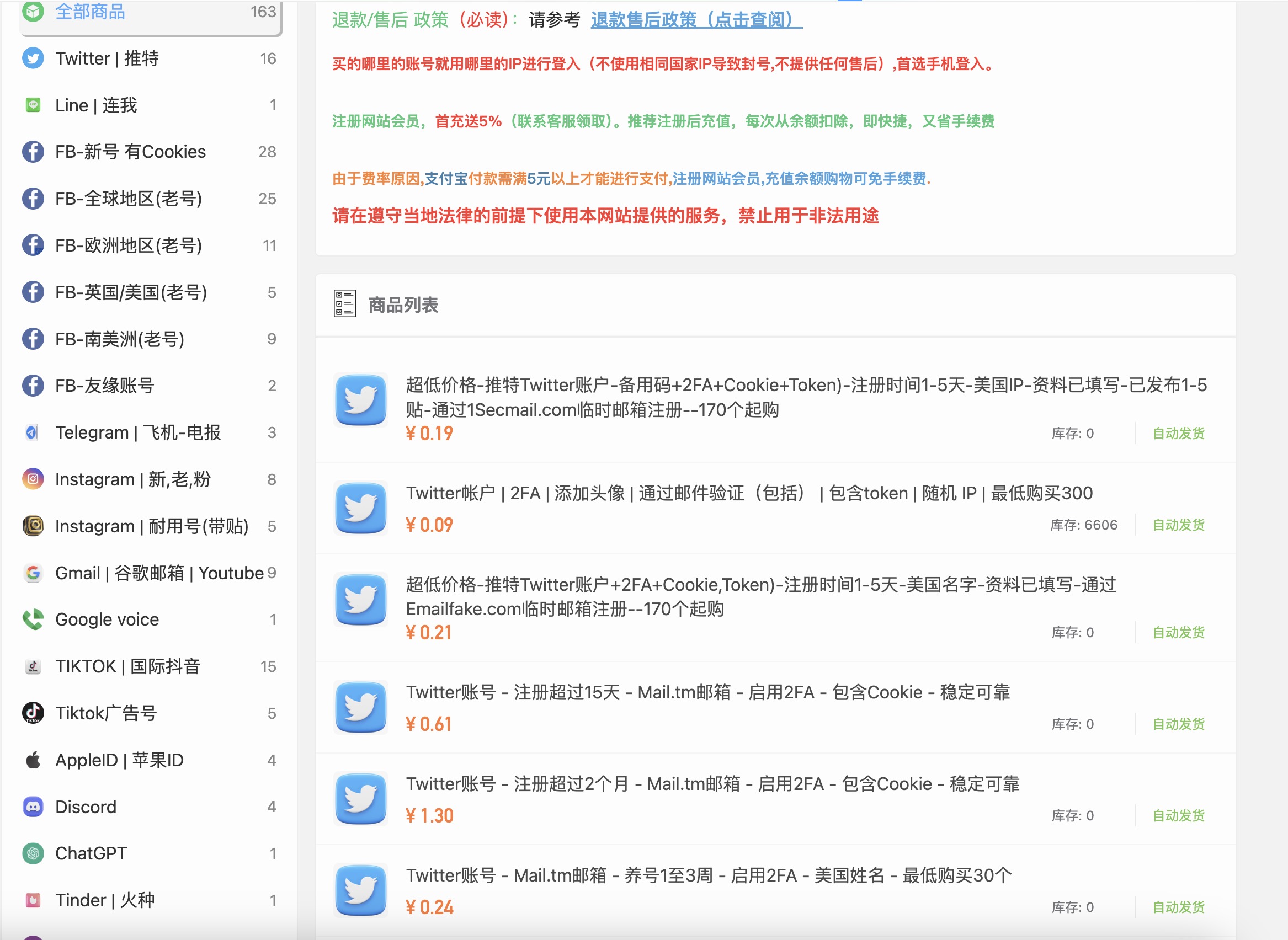Click the green Line icon in the sidebar
The width and height of the screenshot is (1288, 940).
(33, 105)
